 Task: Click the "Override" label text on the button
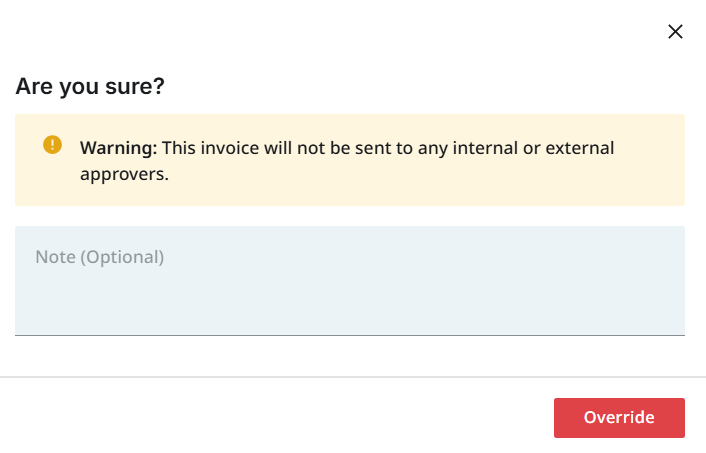619,418
